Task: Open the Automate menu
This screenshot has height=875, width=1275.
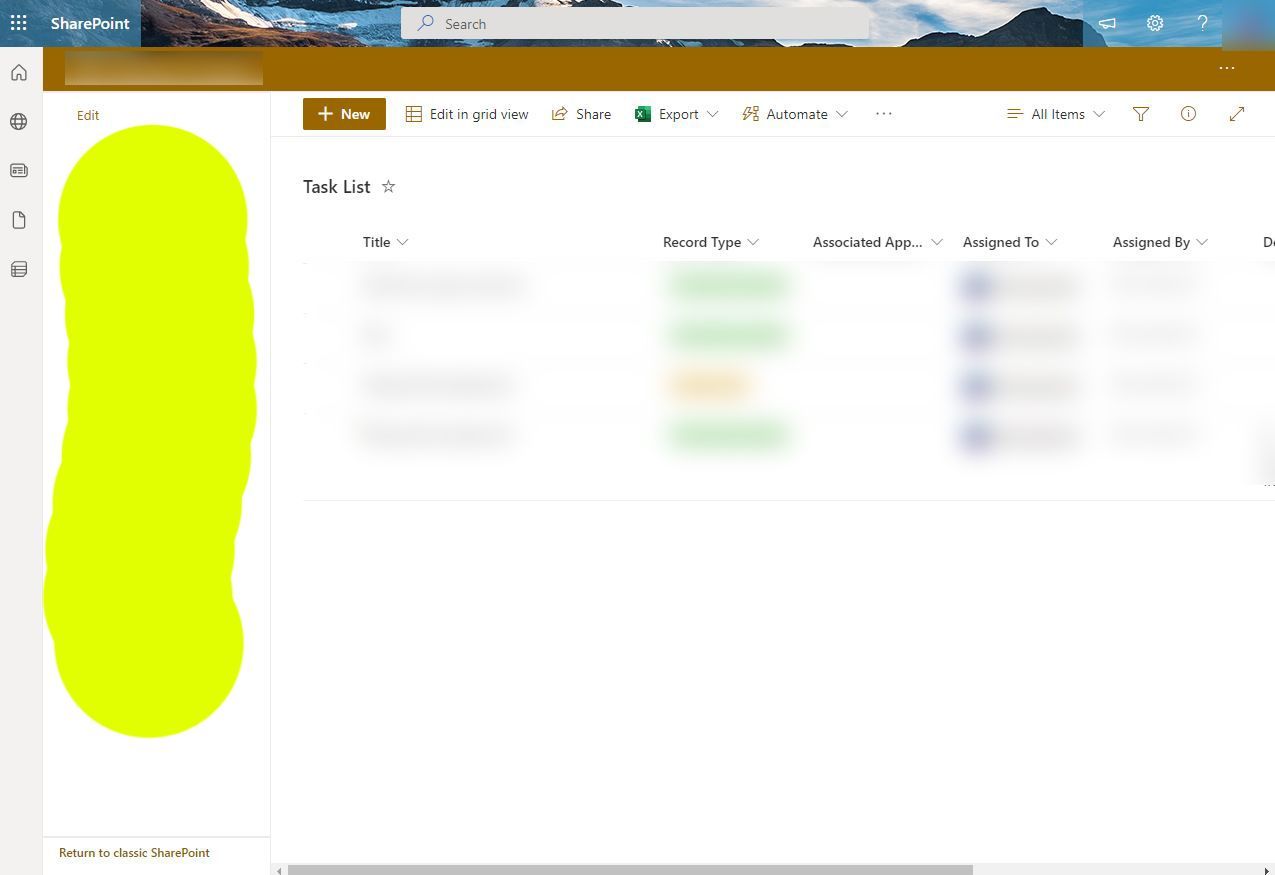Action: point(795,114)
